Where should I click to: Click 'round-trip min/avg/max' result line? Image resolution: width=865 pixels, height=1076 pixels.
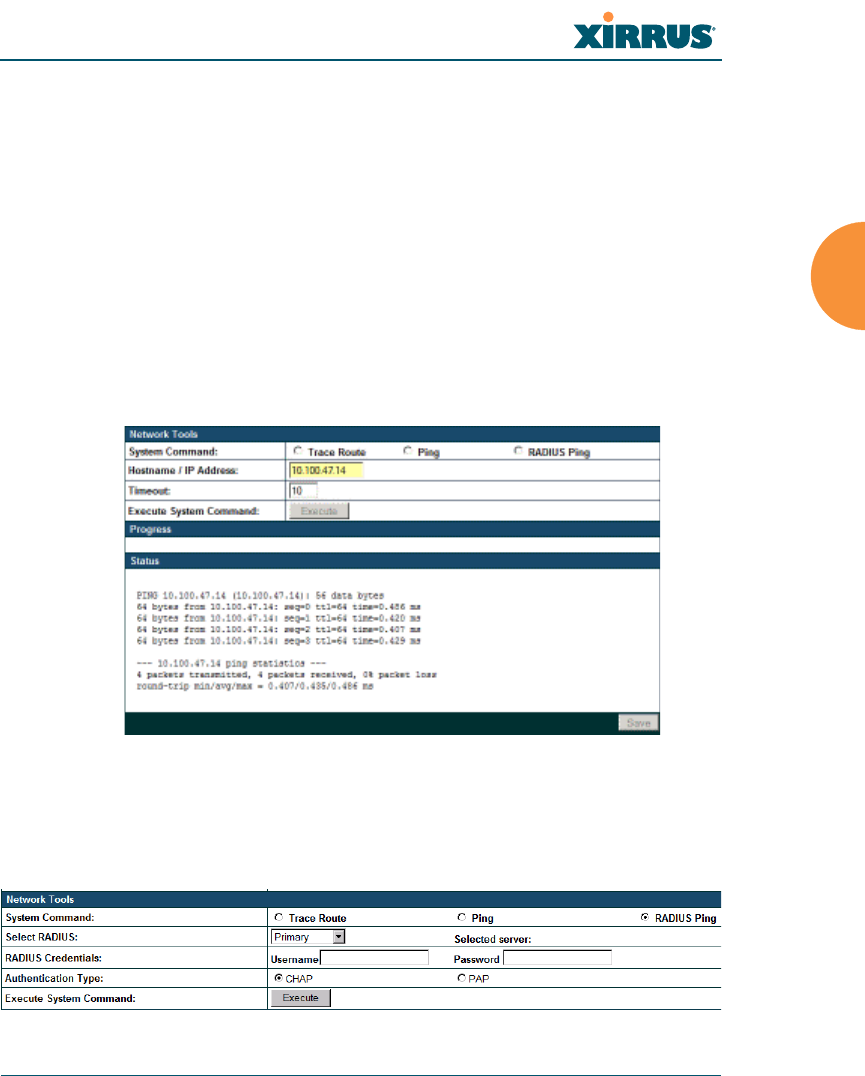255,686
